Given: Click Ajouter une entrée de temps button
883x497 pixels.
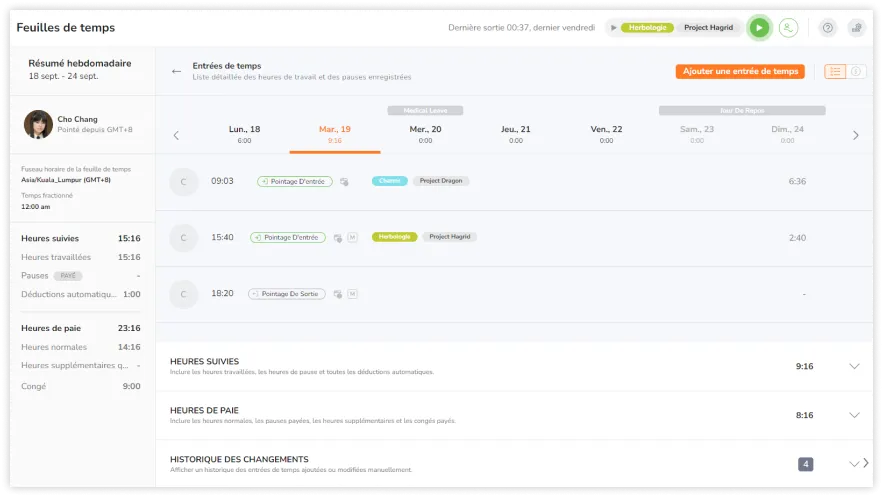Looking at the screenshot, I should pos(740,71).
